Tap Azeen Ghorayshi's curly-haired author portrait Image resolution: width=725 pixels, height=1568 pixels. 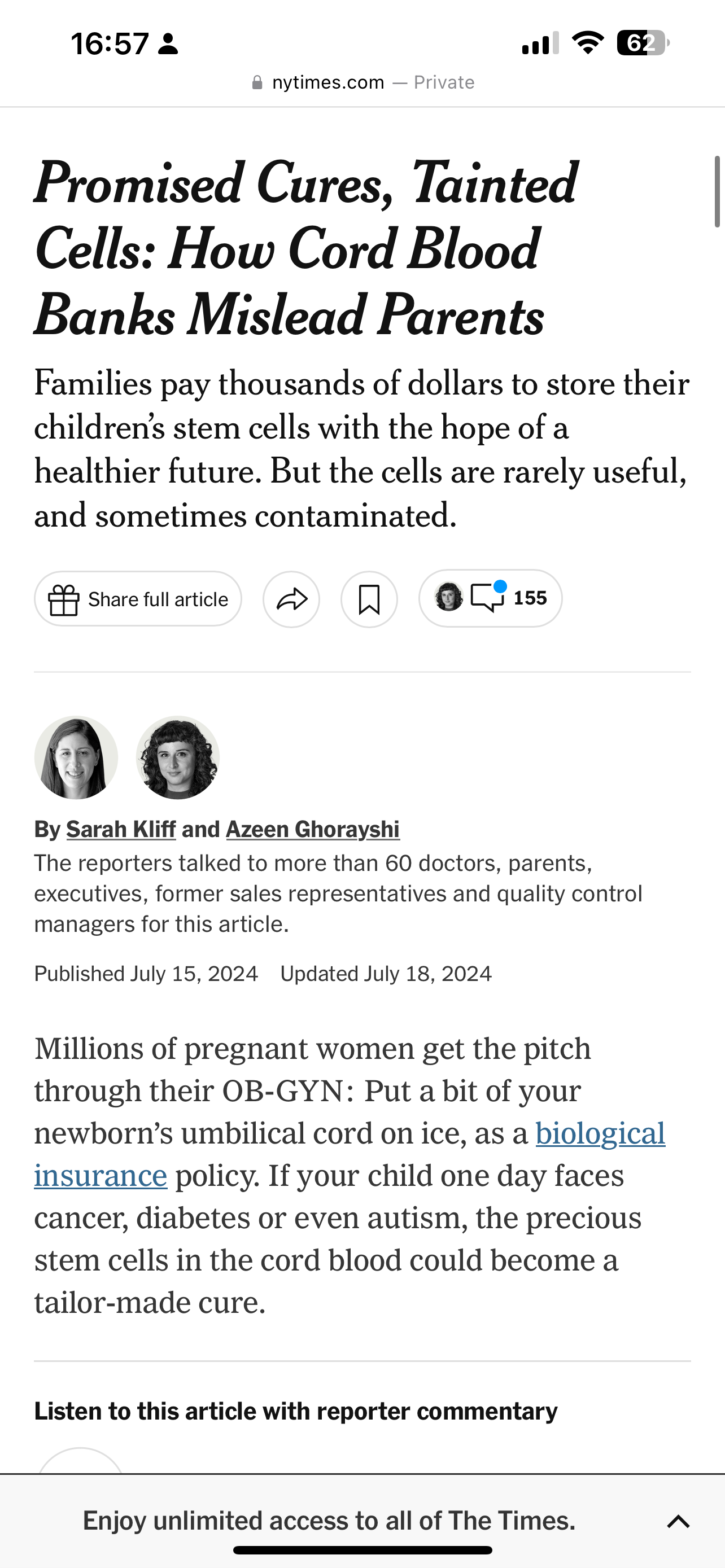click(x=178, y=757)
